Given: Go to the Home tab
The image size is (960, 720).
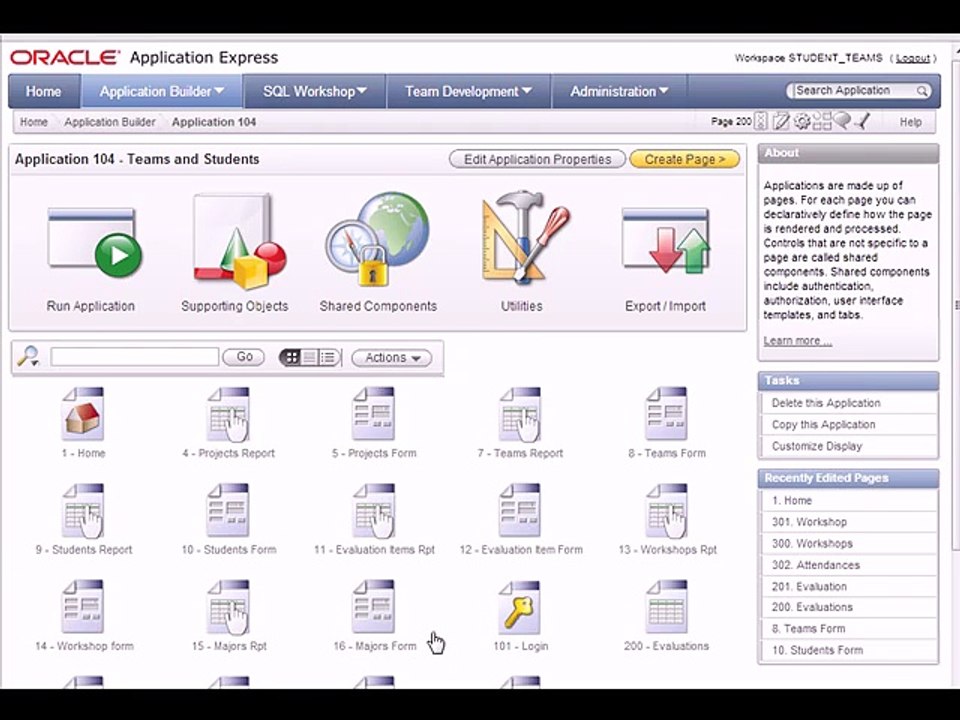Looking at the screenshot, I should point(43,91).
